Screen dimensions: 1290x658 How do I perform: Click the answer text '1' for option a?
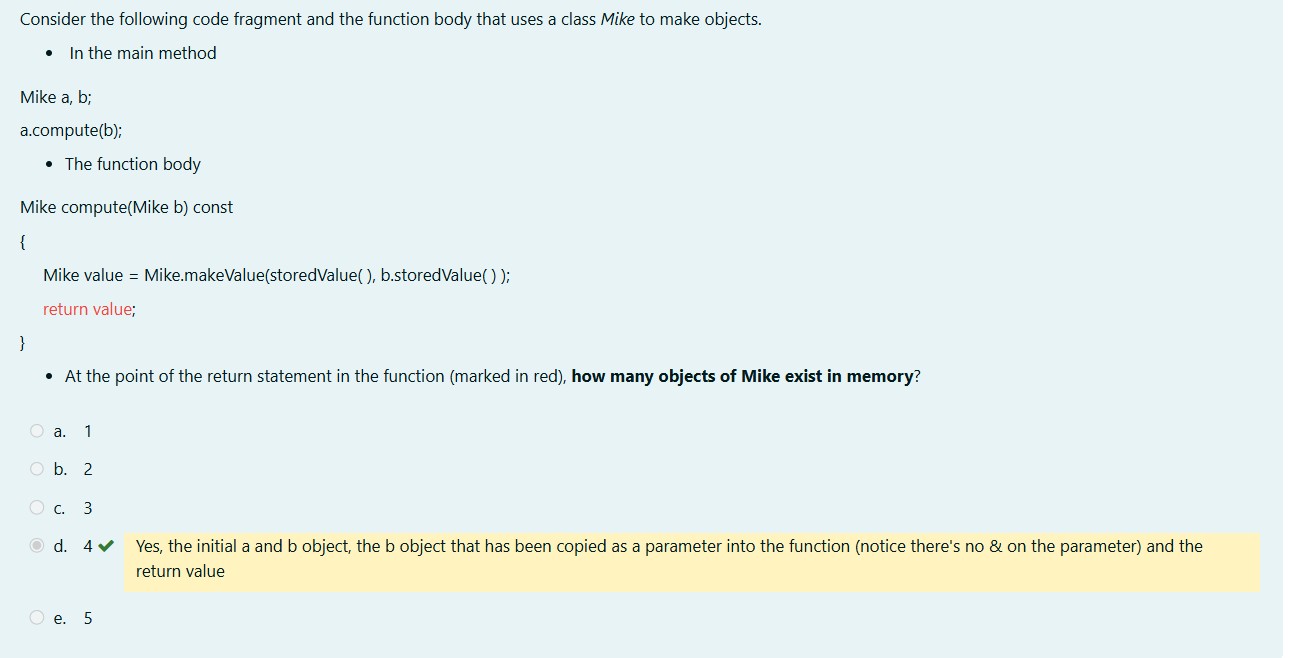coord(87,430)
